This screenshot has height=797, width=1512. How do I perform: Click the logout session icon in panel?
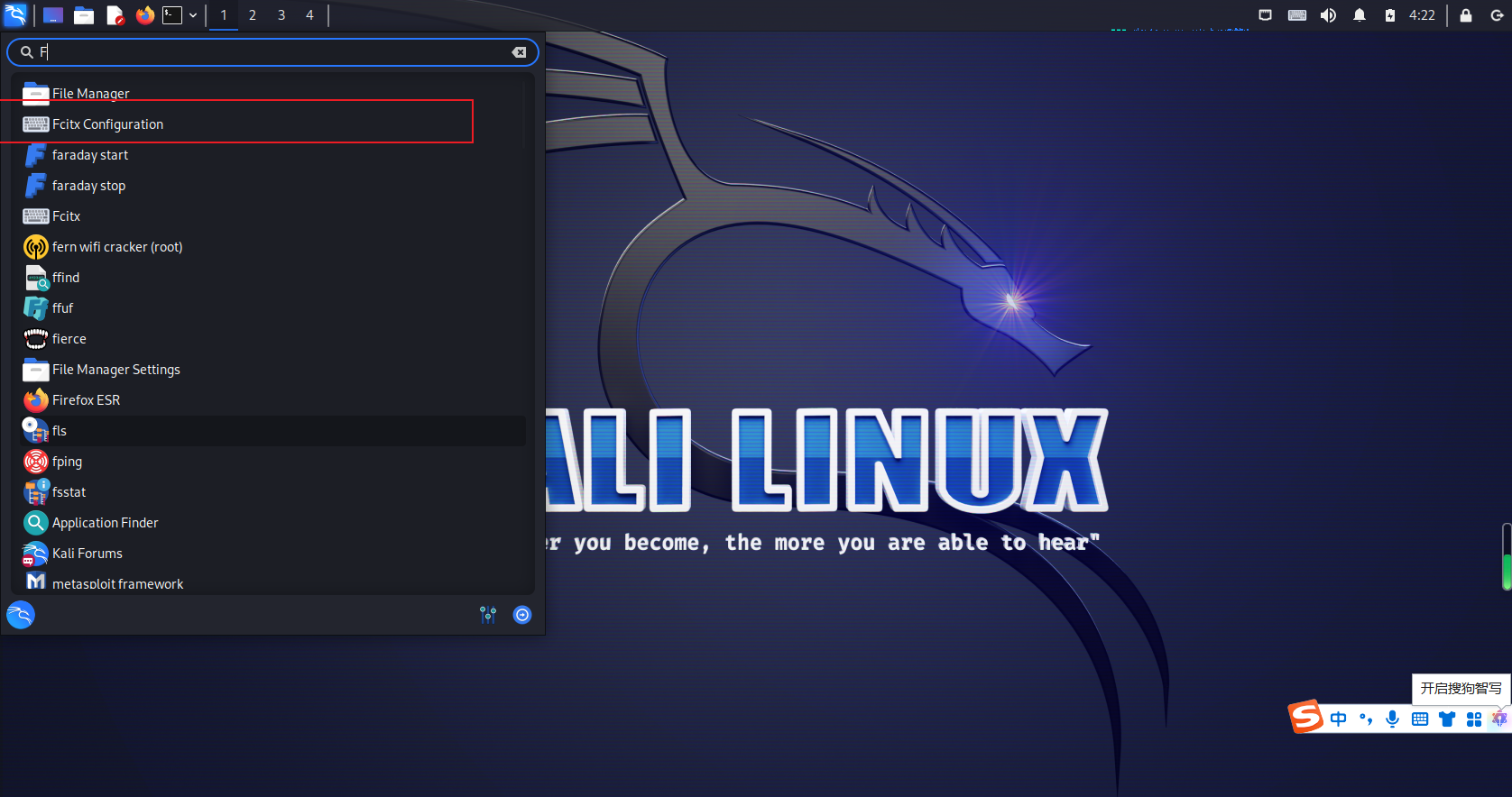[1497, 15]
